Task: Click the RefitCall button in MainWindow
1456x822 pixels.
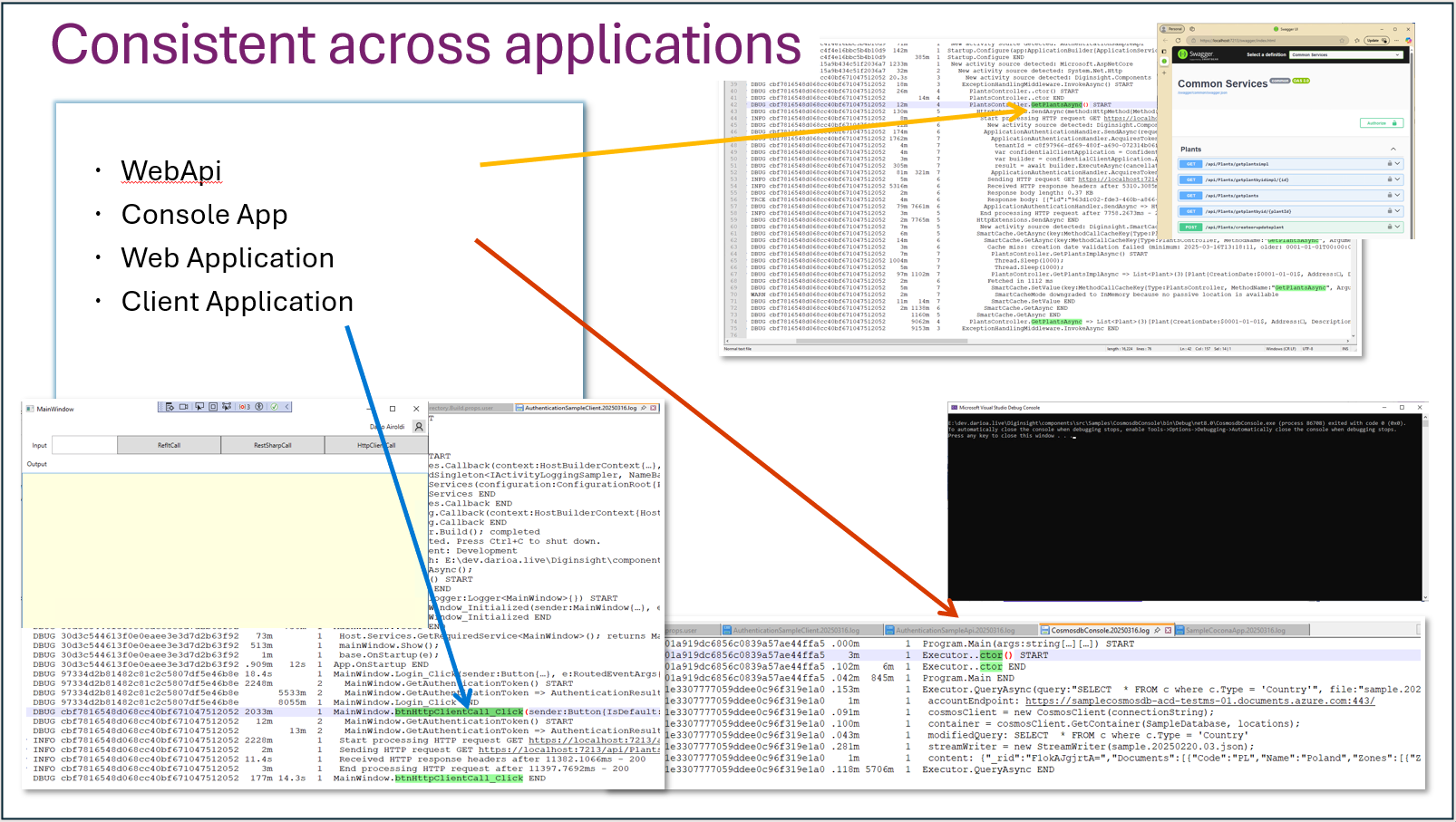Action: (170, 445)
